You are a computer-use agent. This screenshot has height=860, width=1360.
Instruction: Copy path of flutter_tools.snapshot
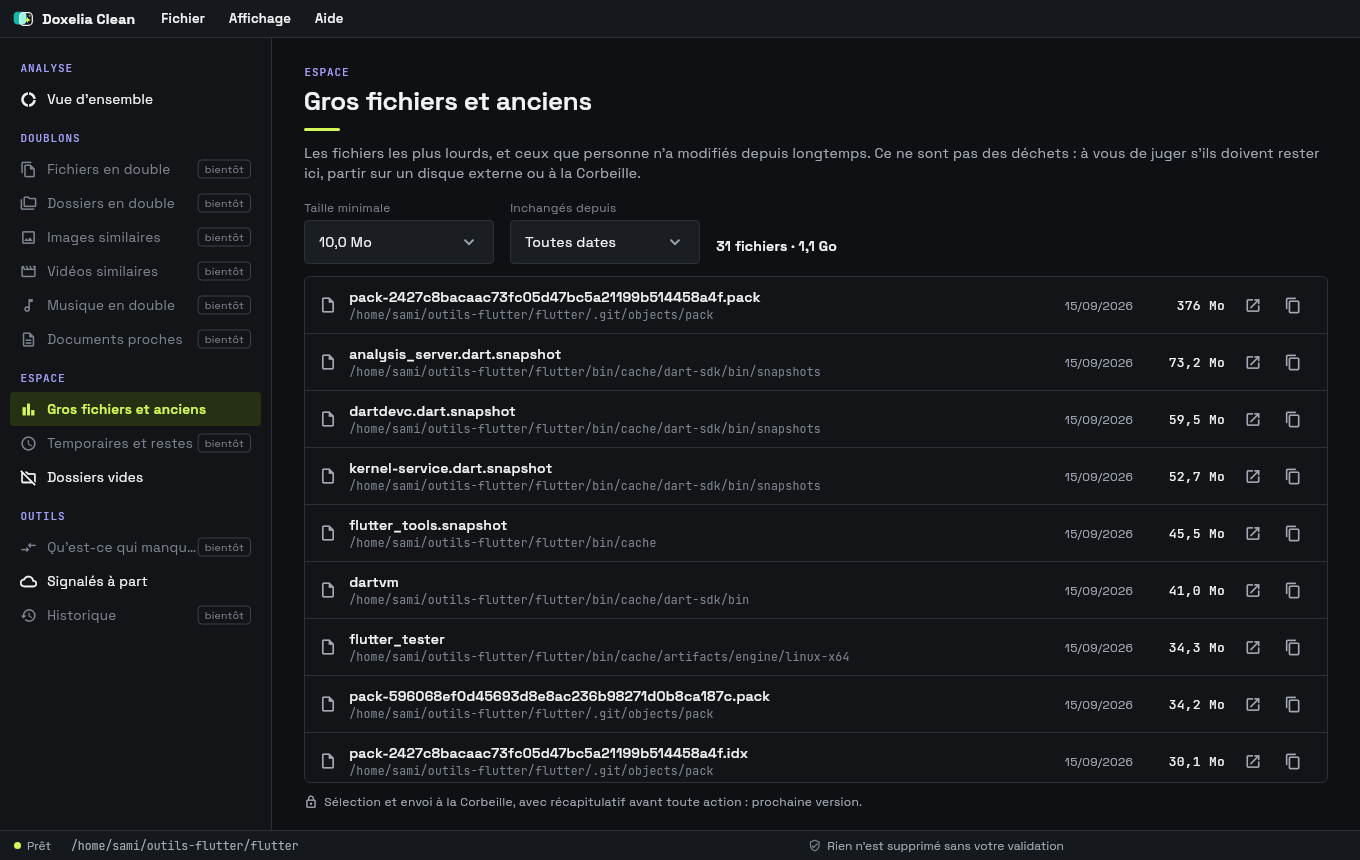tap(1293, 533)
